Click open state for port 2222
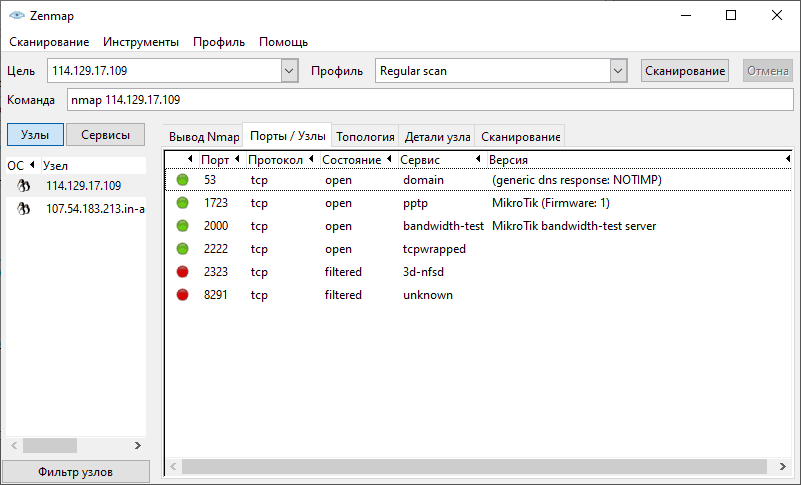 [338, 249]
